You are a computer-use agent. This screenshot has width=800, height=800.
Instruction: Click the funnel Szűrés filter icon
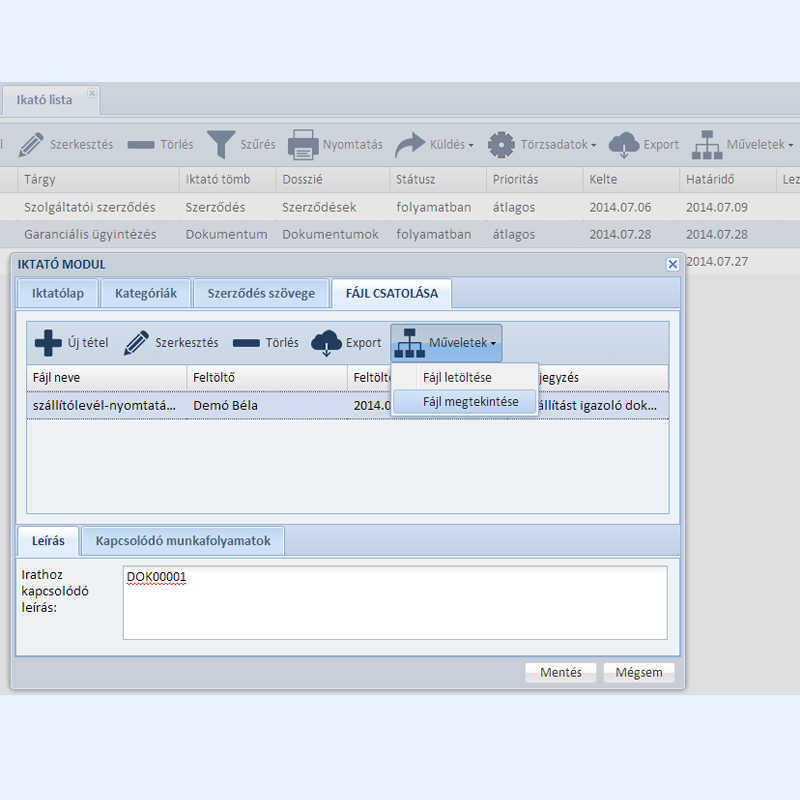[221, 144]
